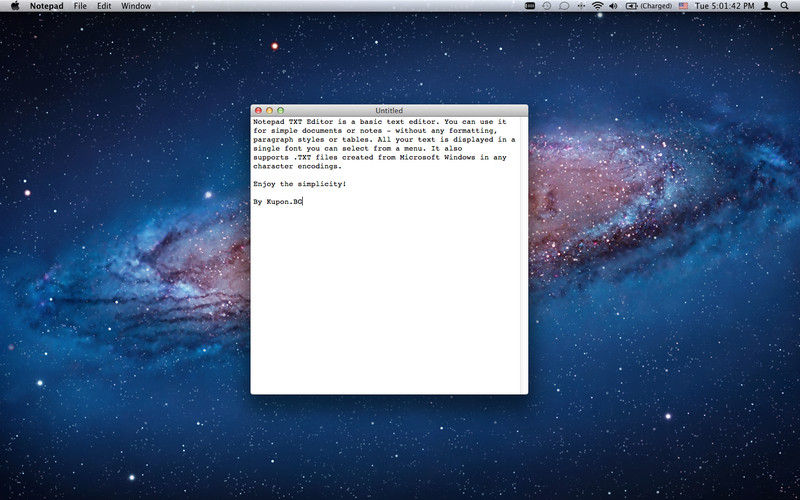
Task: Open the user account silhouette menu
Action: (x=766, y=6)
